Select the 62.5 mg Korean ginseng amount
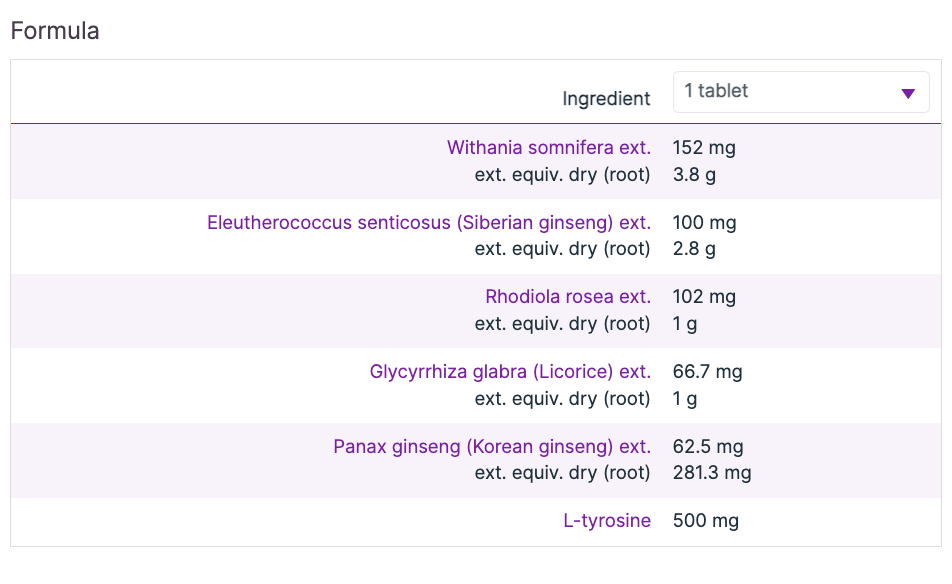Screen dimensions: 952x584 pyautogui.click(x=708, y=447)
